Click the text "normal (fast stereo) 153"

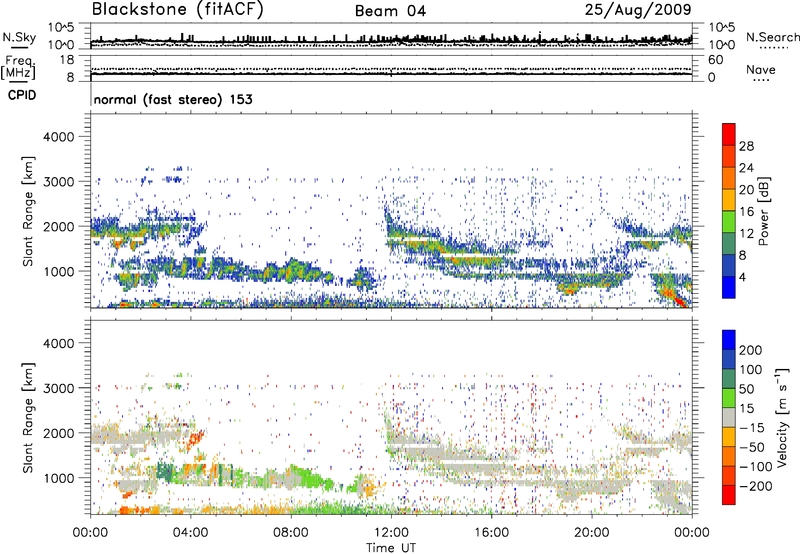pos(173,99)
